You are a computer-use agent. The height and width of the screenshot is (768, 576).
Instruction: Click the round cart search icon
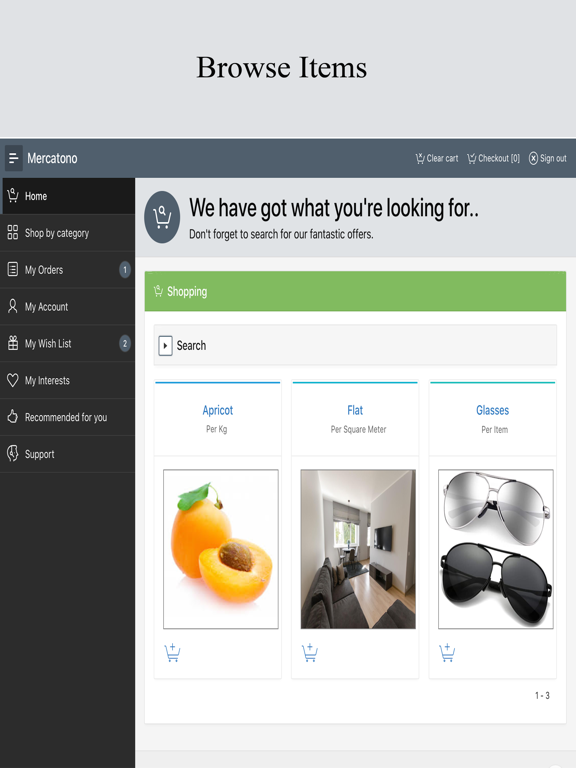pyautogui.click(x=162, y=217)
